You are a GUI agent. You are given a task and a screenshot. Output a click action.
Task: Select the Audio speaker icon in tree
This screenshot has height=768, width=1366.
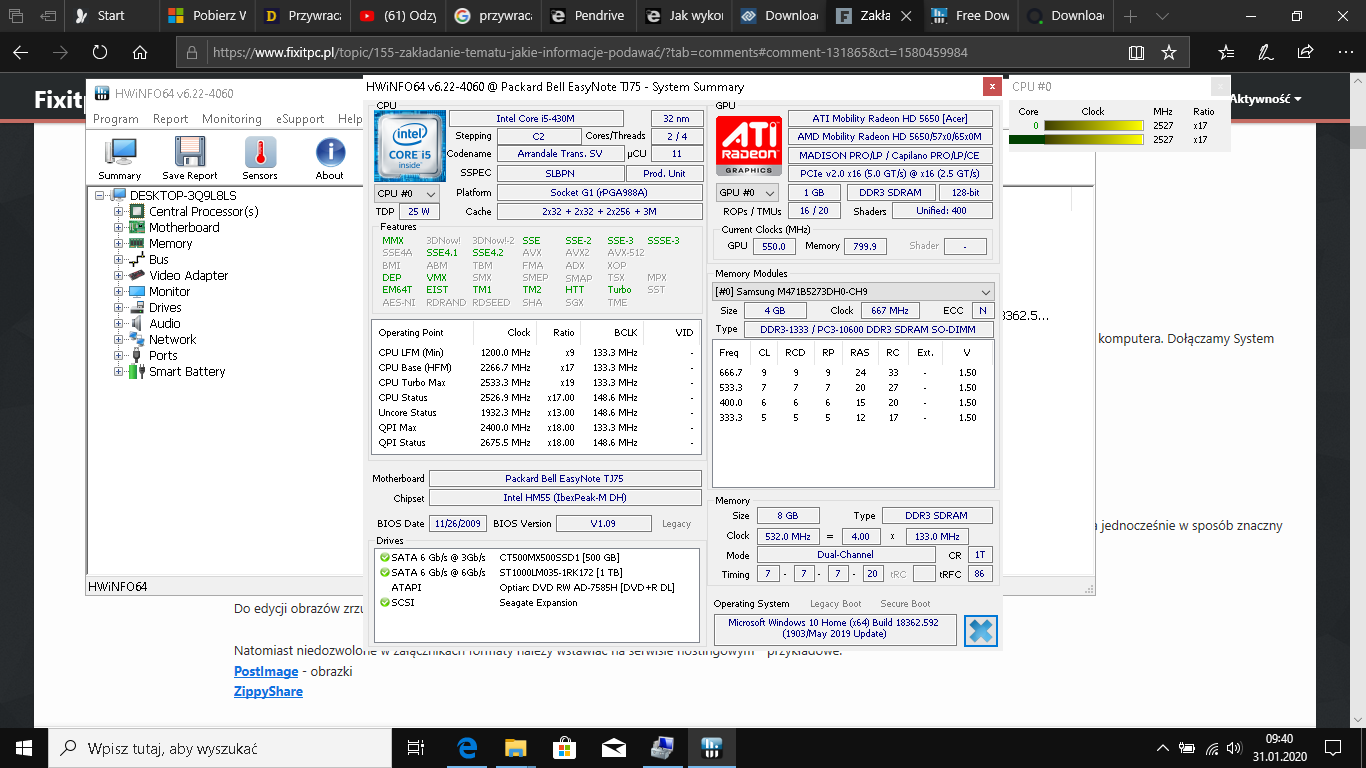(137, 324)
